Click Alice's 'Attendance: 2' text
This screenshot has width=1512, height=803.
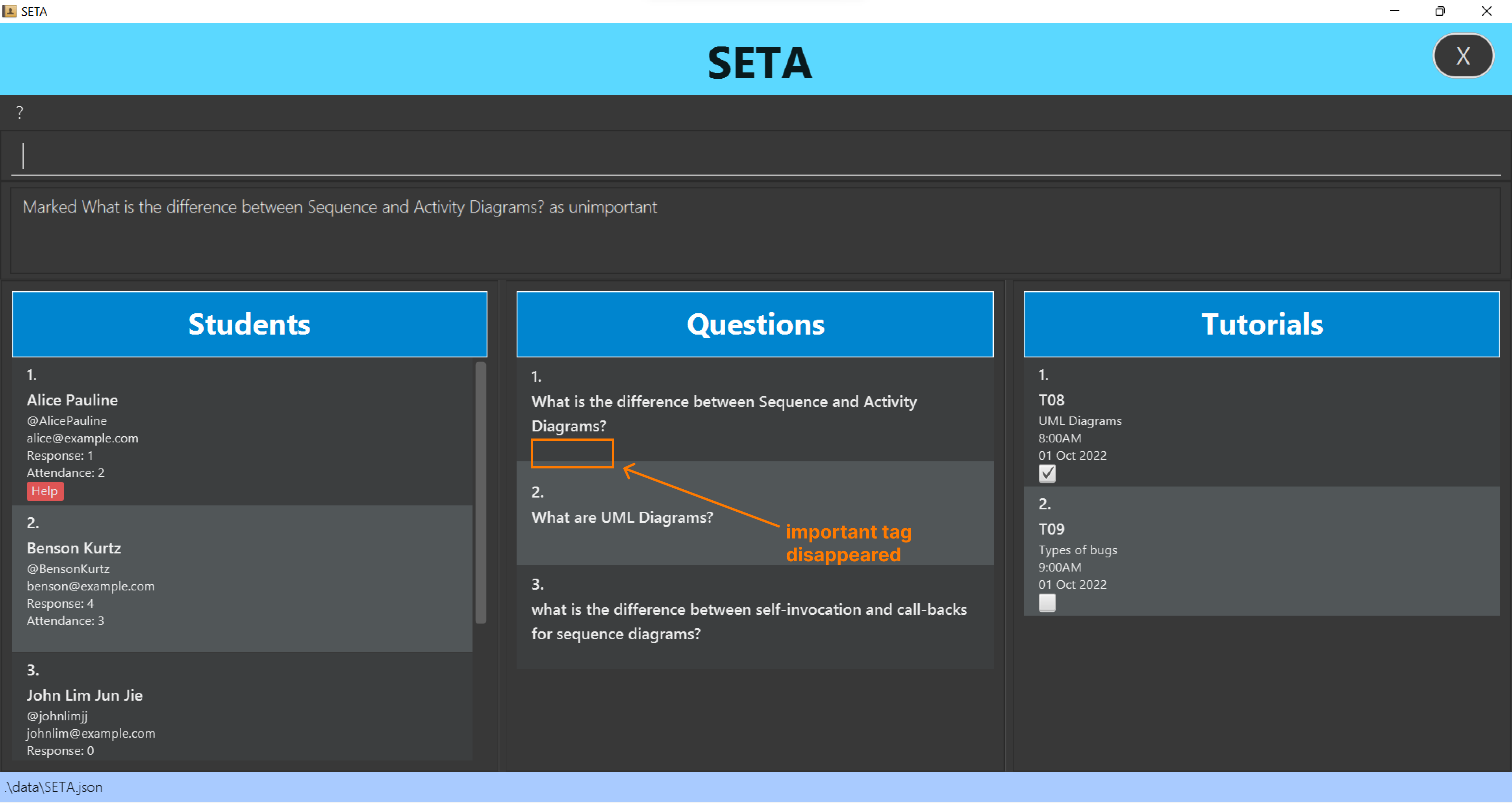pyautogui.click(x=65, y=472)
